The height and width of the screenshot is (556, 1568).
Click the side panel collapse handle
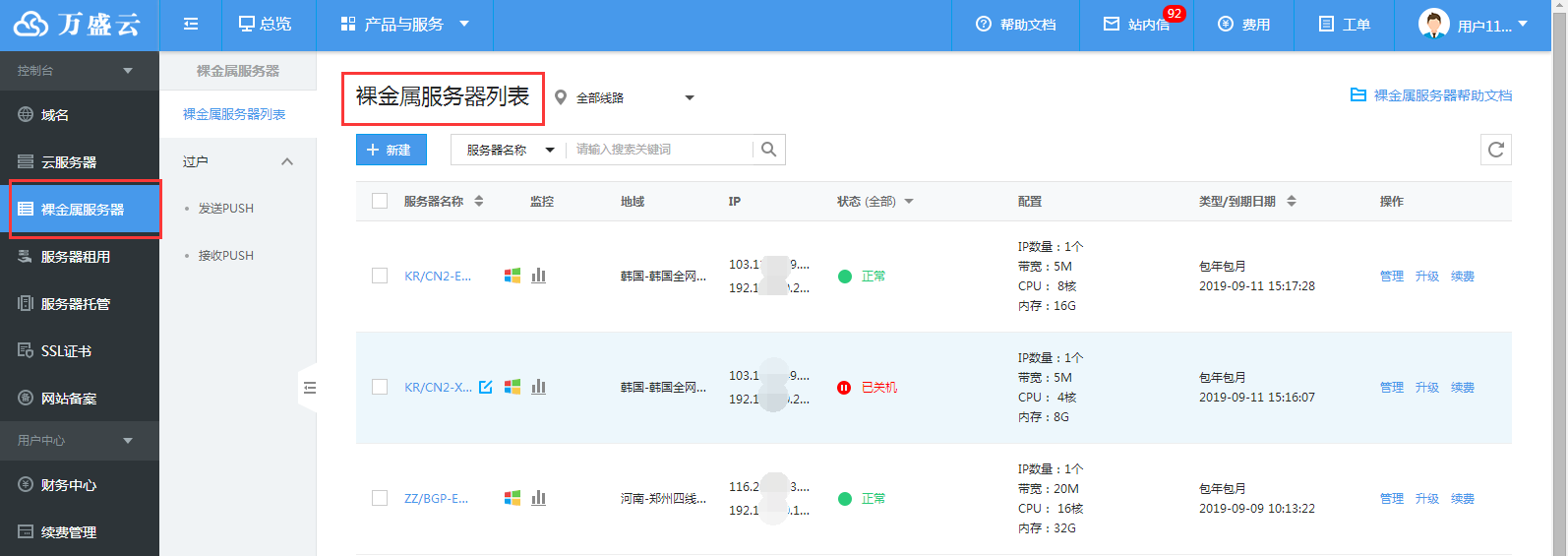308,388
